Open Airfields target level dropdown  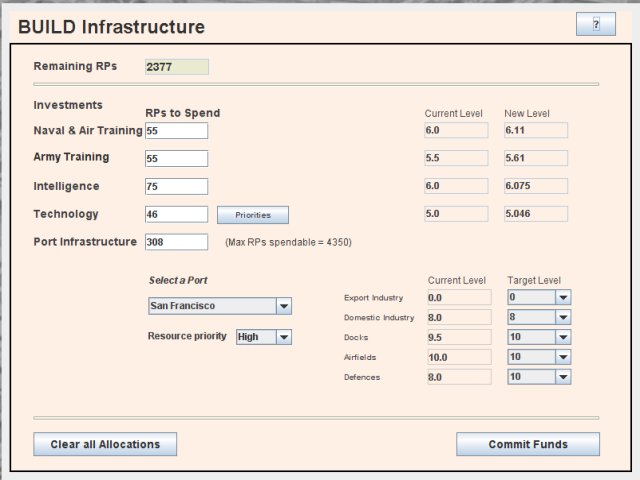[539, 357]
